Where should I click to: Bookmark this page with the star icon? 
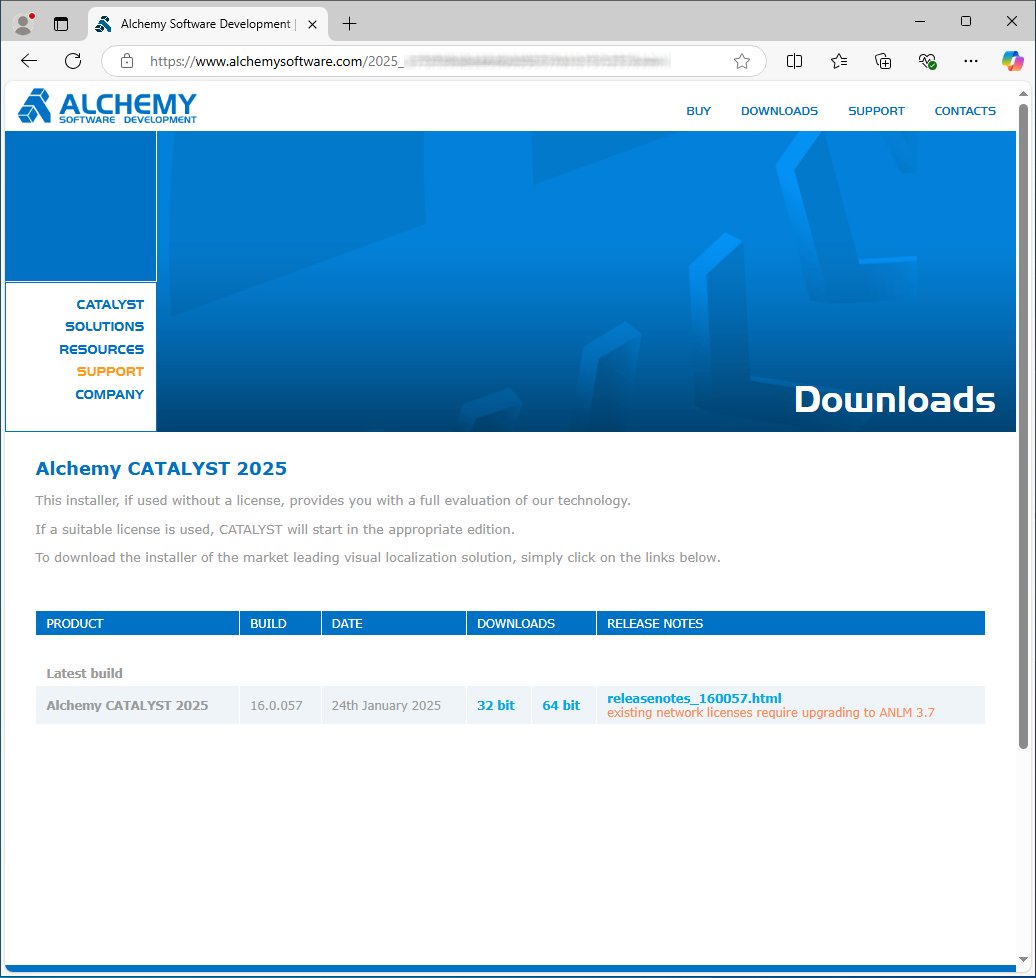(741, 61)
